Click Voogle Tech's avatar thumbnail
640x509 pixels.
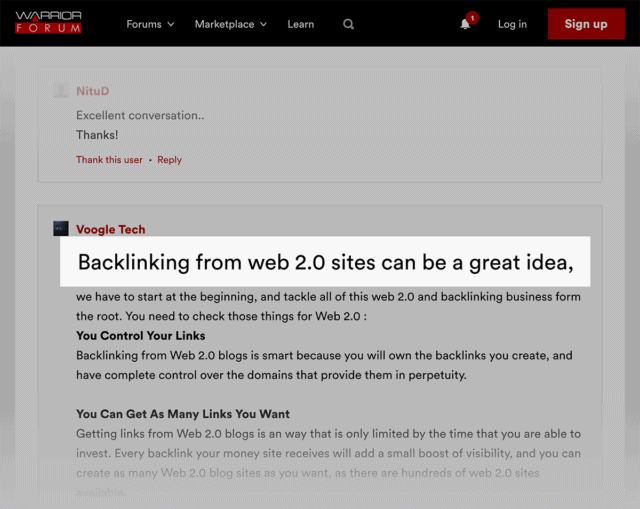coord(61,229)
